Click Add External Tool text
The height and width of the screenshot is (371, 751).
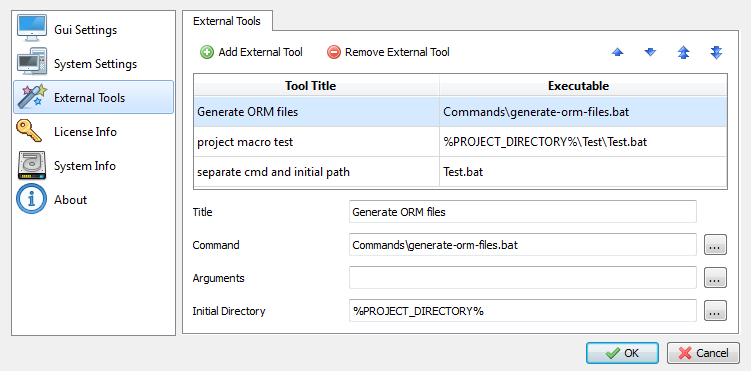pyautogui.click(x=261, y=52)
